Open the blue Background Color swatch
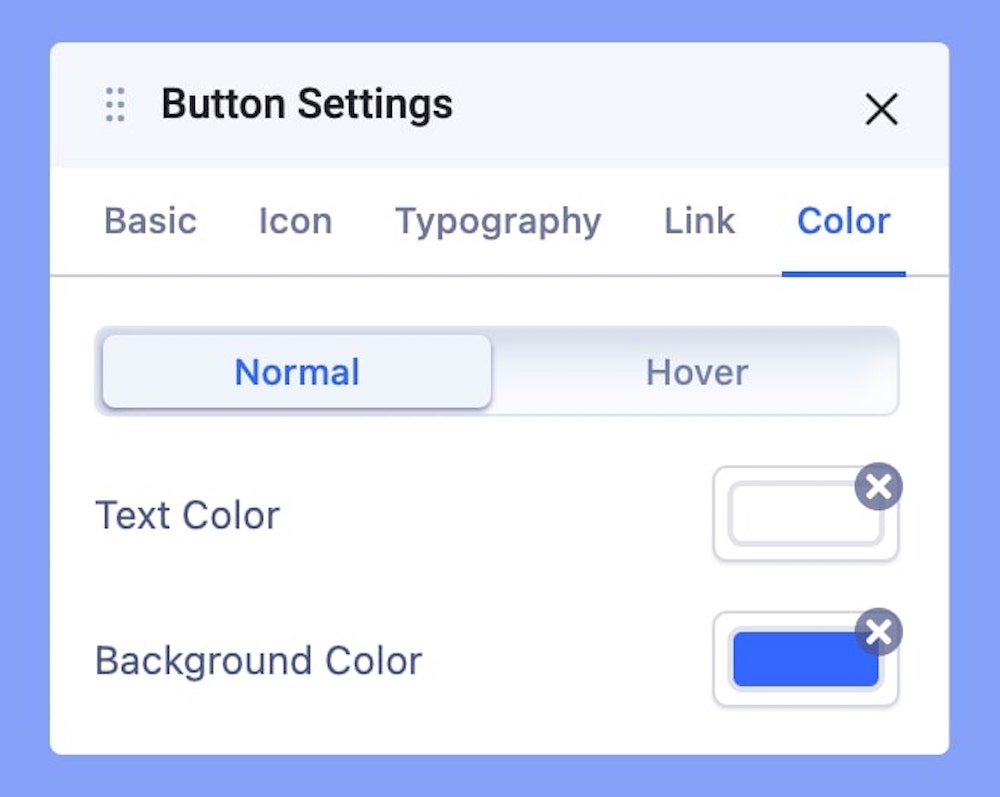This screenshot has width=1000, height=797. 800,661
